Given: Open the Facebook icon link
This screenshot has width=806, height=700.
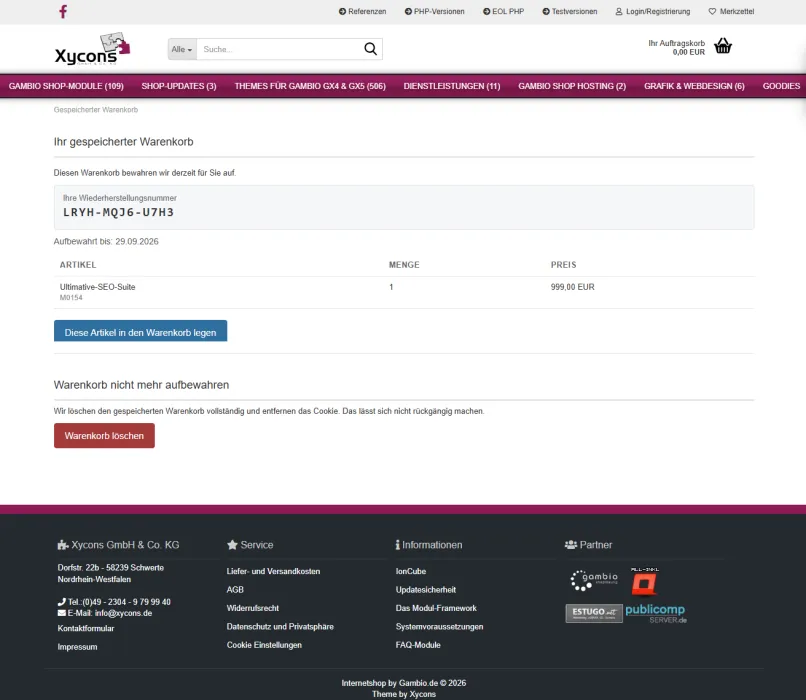Looking at the screenshot, I should 63,11.
